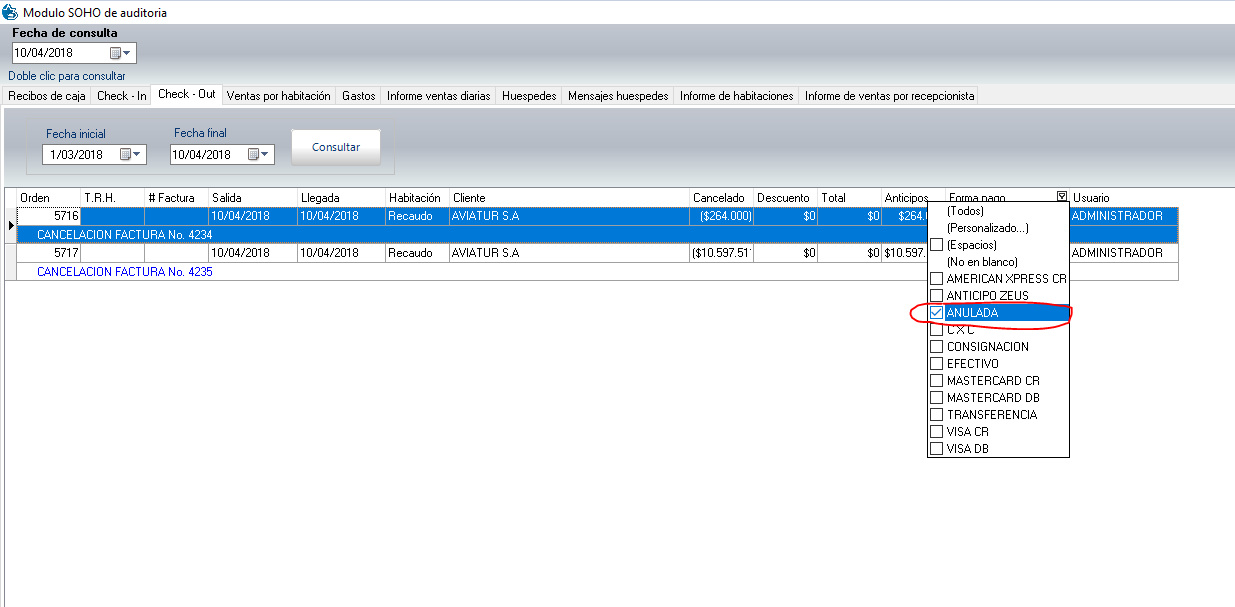
Task: Toggle the MASTERCARD DB checkbox
Action: [937, 398]
